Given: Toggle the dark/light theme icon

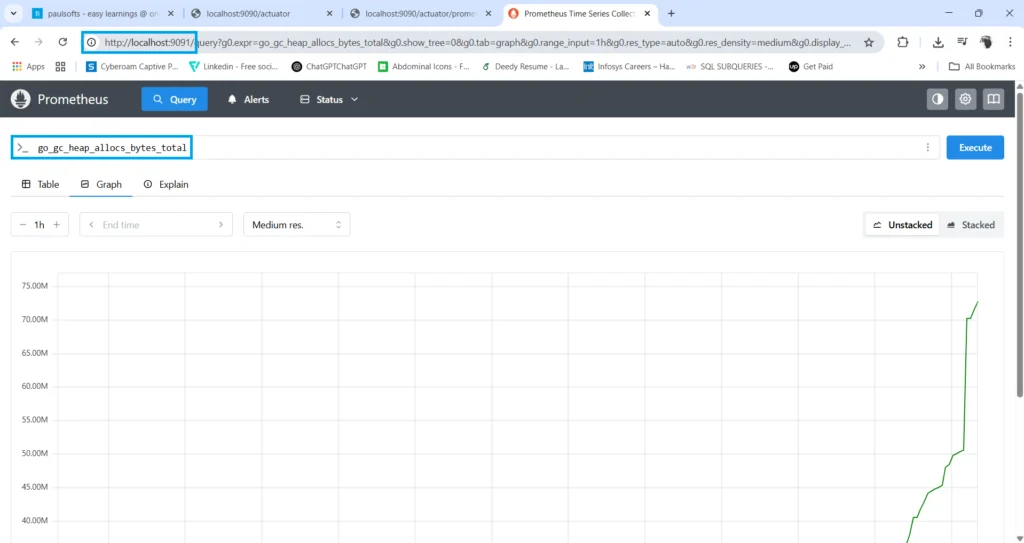Looking at the screenshot, I should [937, 99].
